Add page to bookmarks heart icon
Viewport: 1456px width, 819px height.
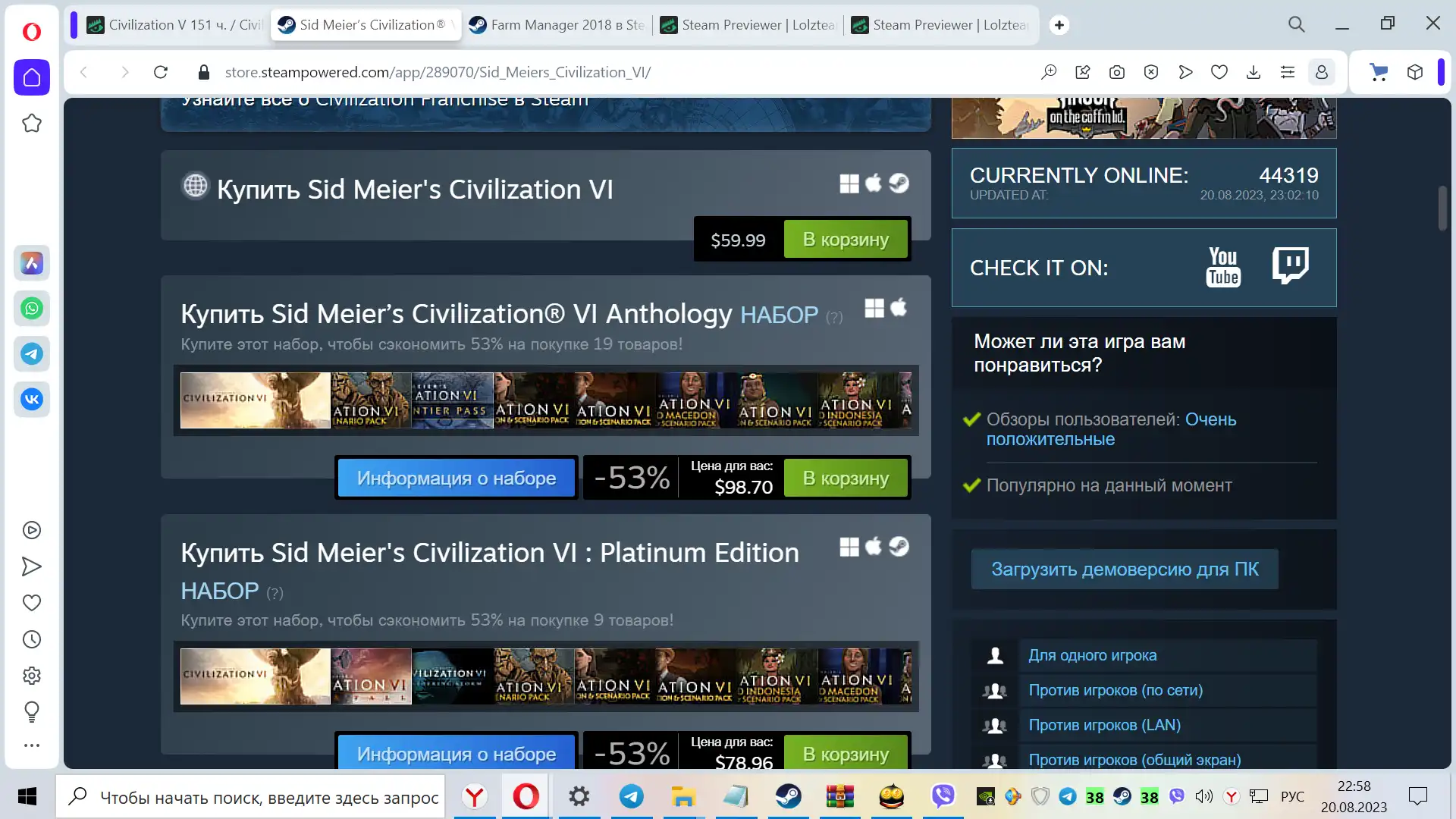(1219, 72)
